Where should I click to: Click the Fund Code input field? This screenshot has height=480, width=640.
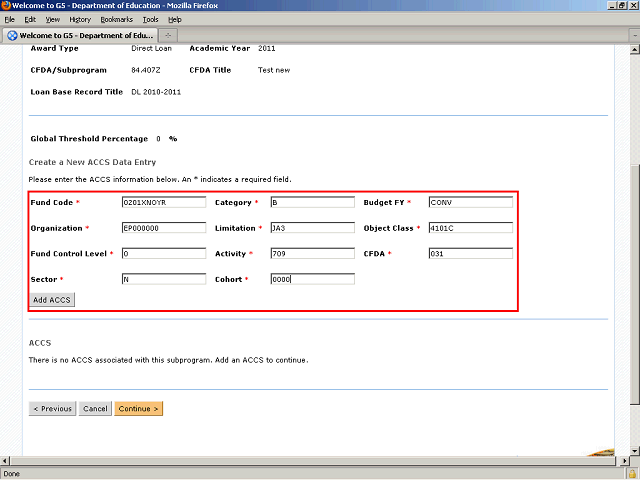point(163,202)
